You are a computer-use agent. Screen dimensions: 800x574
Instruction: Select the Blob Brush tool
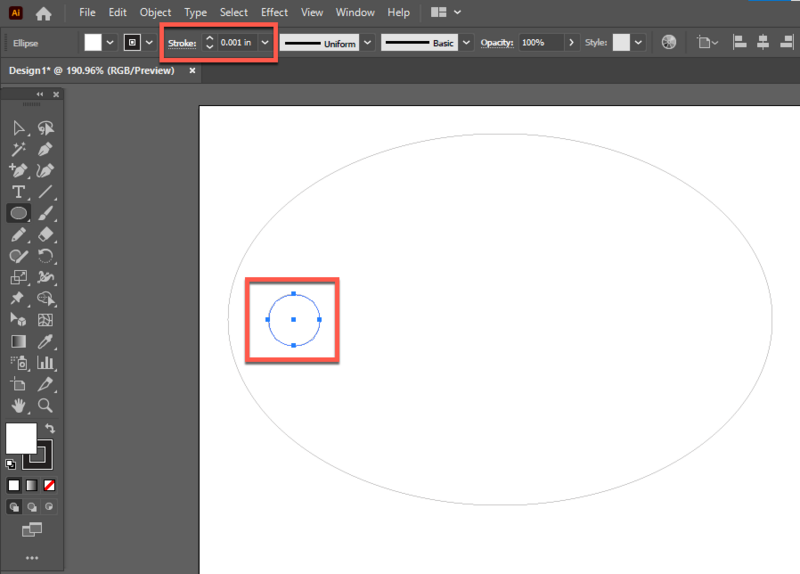point(18,256)
